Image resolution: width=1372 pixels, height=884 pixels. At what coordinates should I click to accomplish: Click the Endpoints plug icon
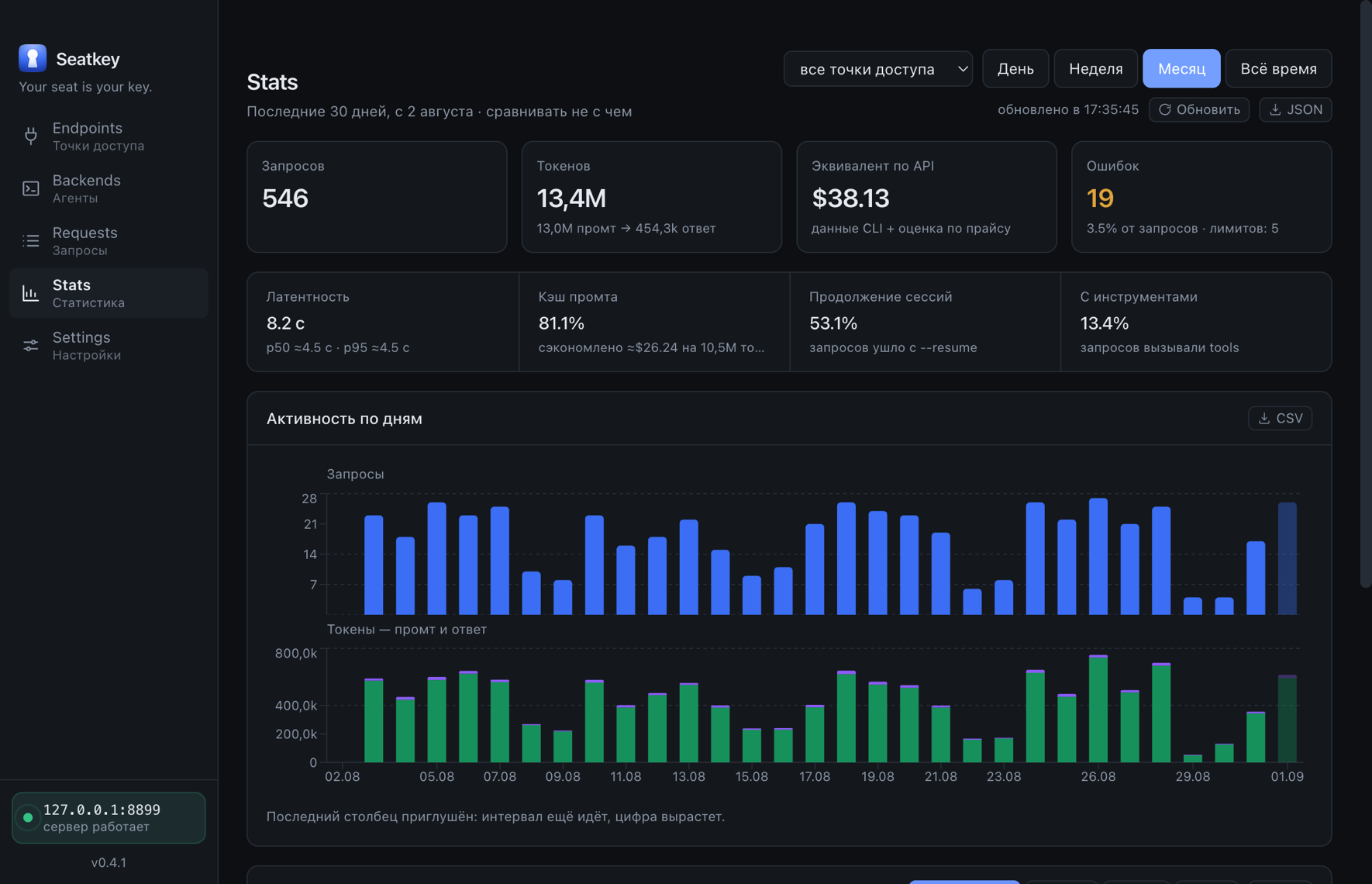(x=31, y=136)
